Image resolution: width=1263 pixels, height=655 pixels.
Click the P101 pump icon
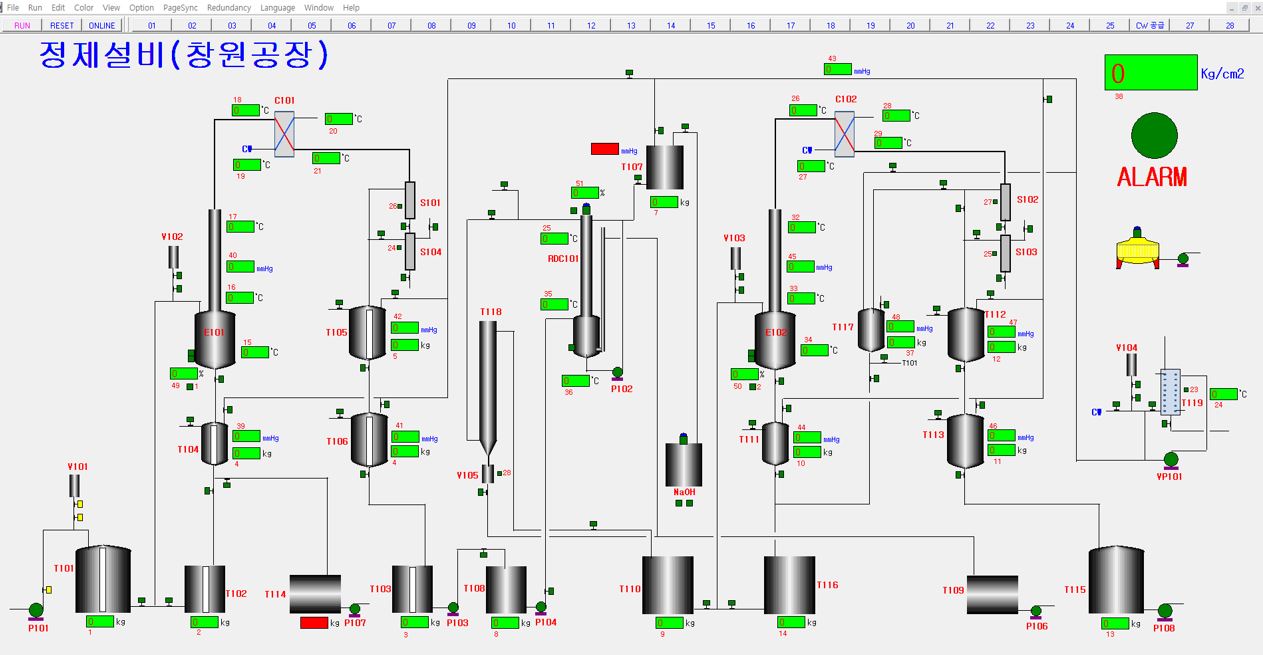click(x=37, y=610)
